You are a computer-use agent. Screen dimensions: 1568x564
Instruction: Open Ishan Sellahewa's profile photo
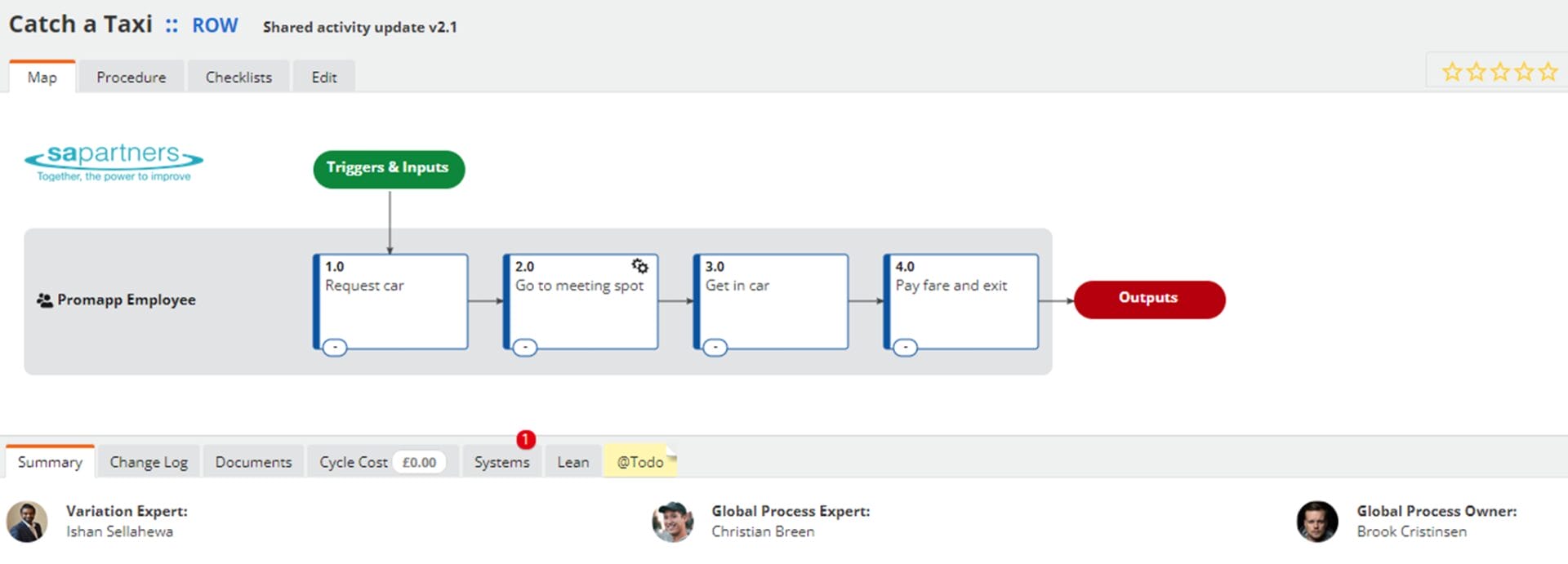(x=27, y=522)
